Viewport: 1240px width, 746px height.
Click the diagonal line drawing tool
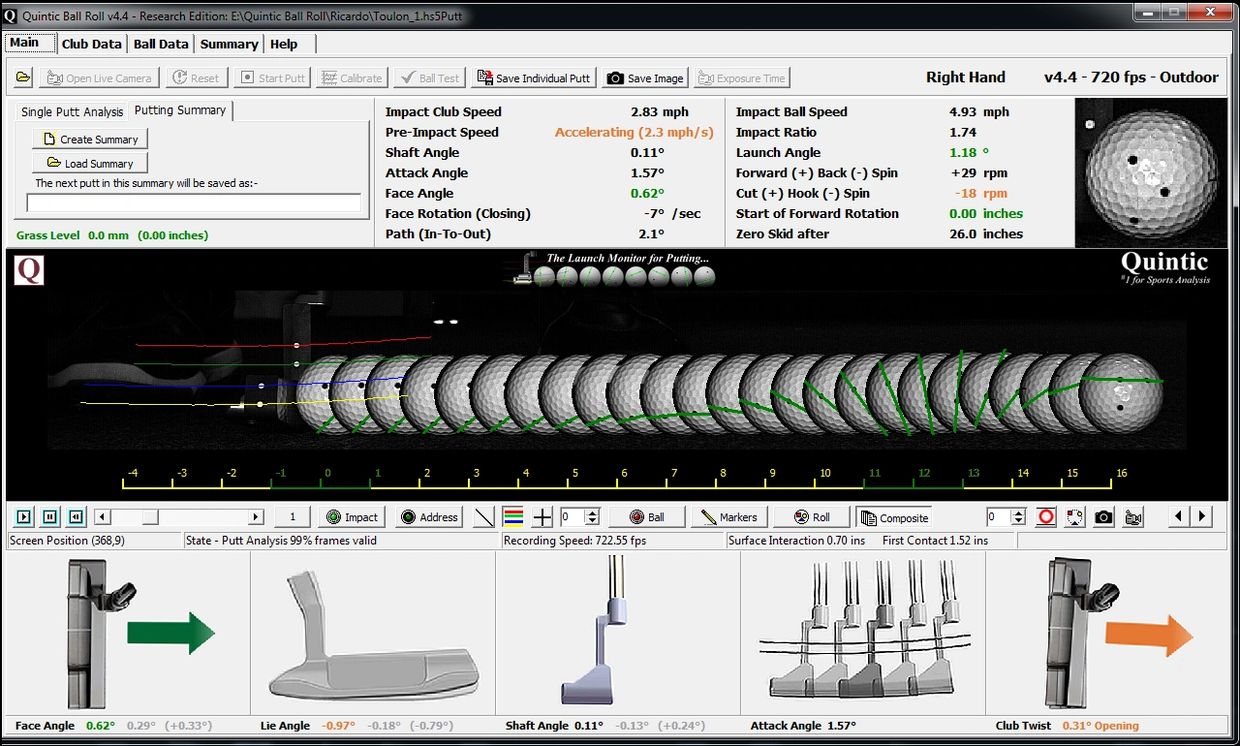[x=484, y=517]
